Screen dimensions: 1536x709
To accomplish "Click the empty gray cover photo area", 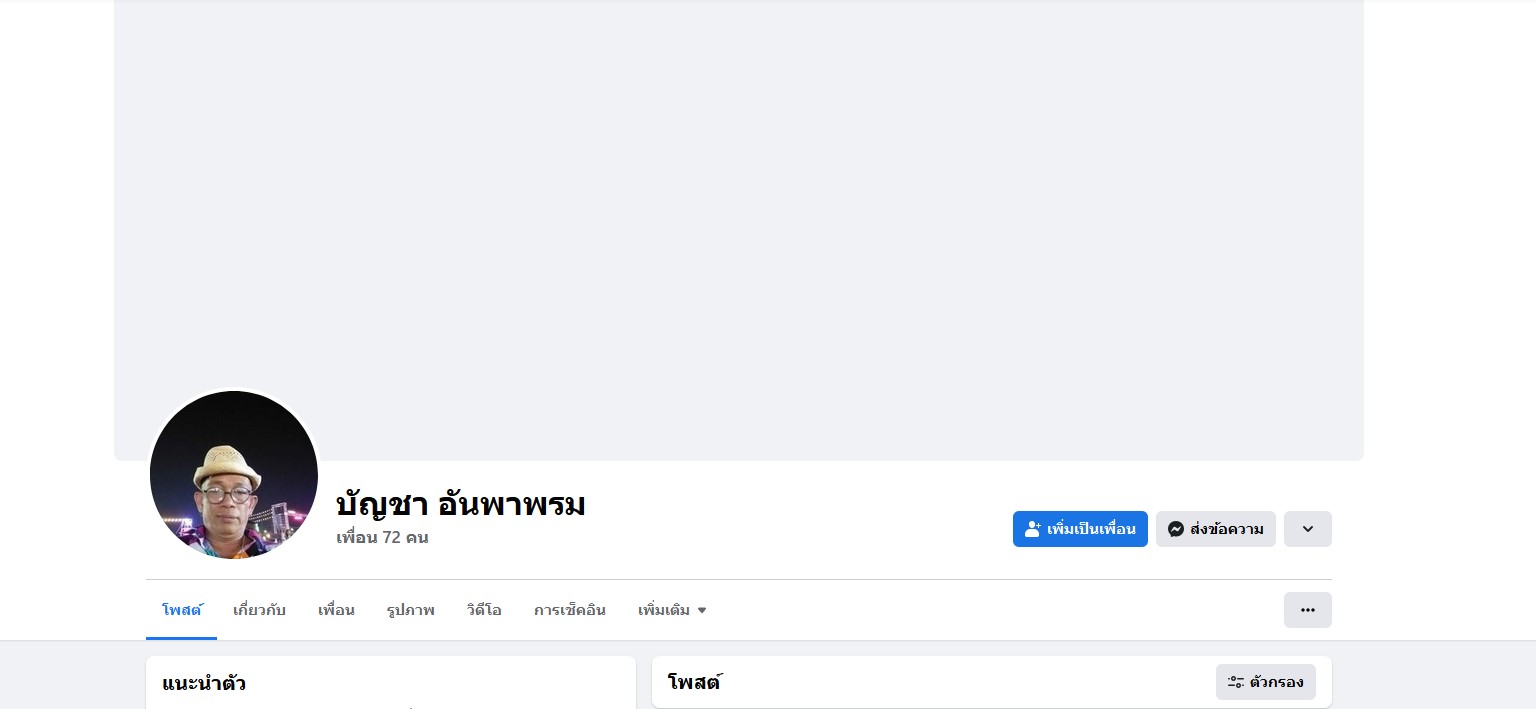I will 739,230.
